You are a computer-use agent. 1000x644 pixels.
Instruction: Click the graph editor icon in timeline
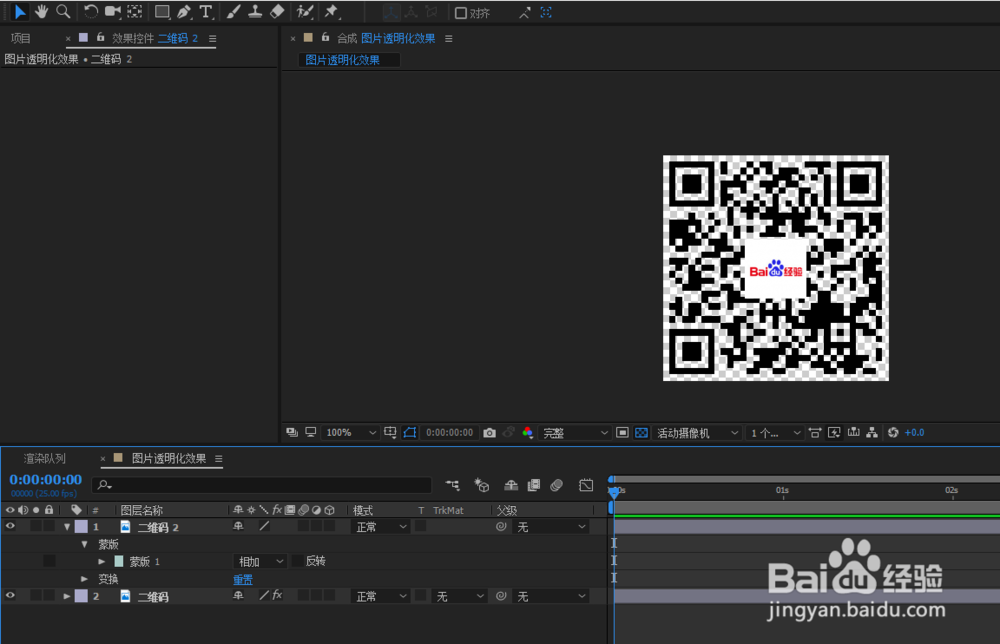(x=585, y=485)
